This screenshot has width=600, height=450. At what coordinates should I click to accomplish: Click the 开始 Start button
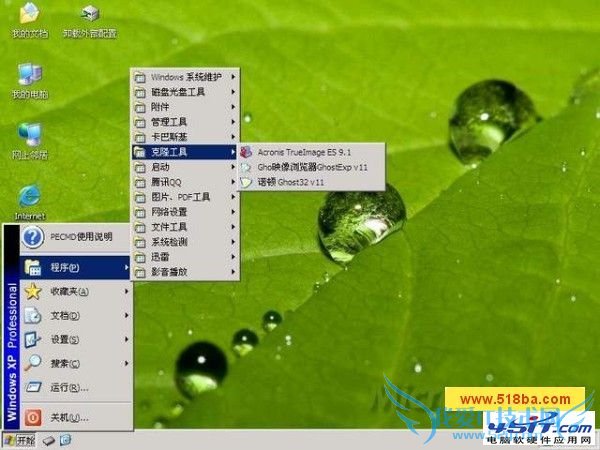point(20,440)
